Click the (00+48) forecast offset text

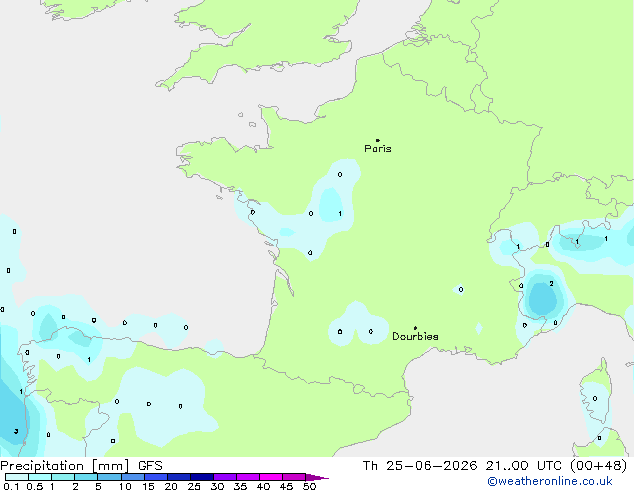pos(599,466)
